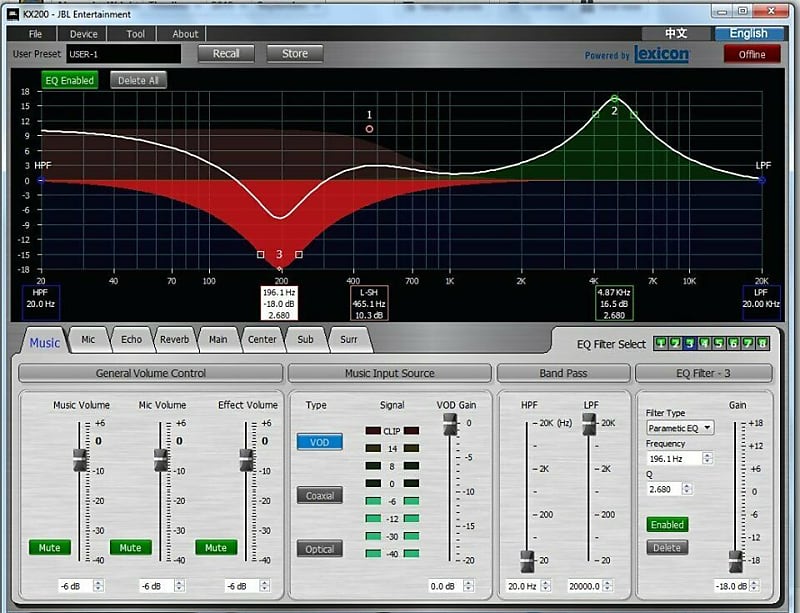Switch to the Sub tab

click(x=306, y=339)
